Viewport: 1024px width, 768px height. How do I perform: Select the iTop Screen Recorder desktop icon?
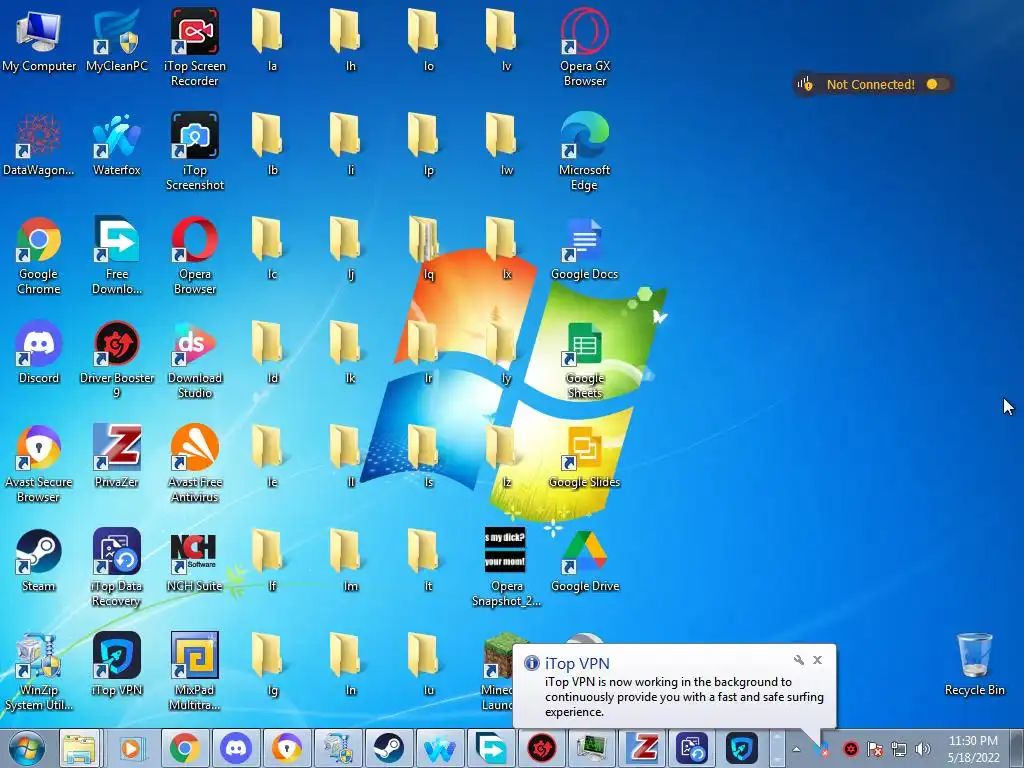(195, 48)
